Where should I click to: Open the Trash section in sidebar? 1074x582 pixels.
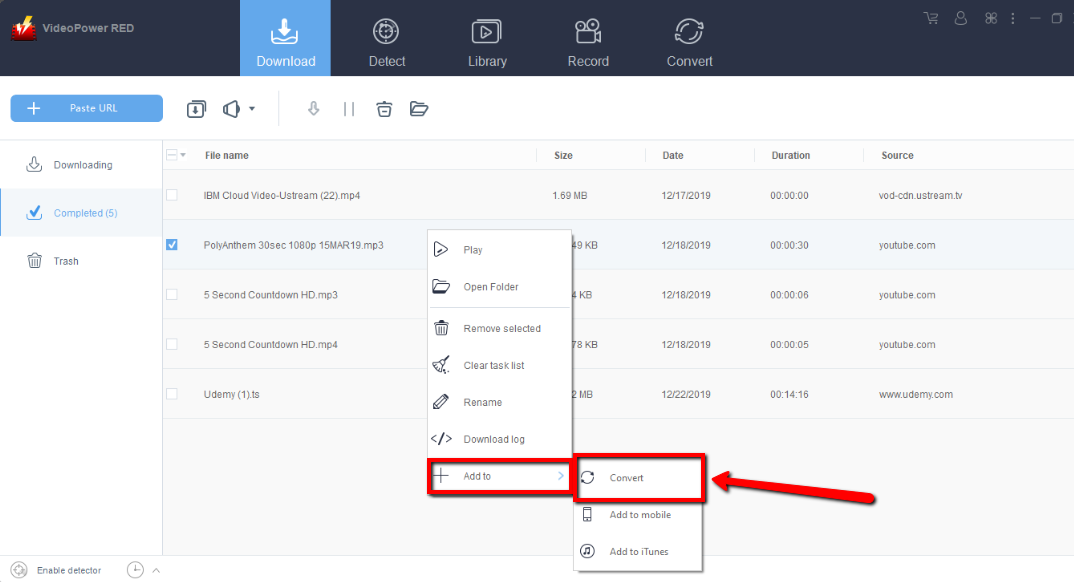66,261
